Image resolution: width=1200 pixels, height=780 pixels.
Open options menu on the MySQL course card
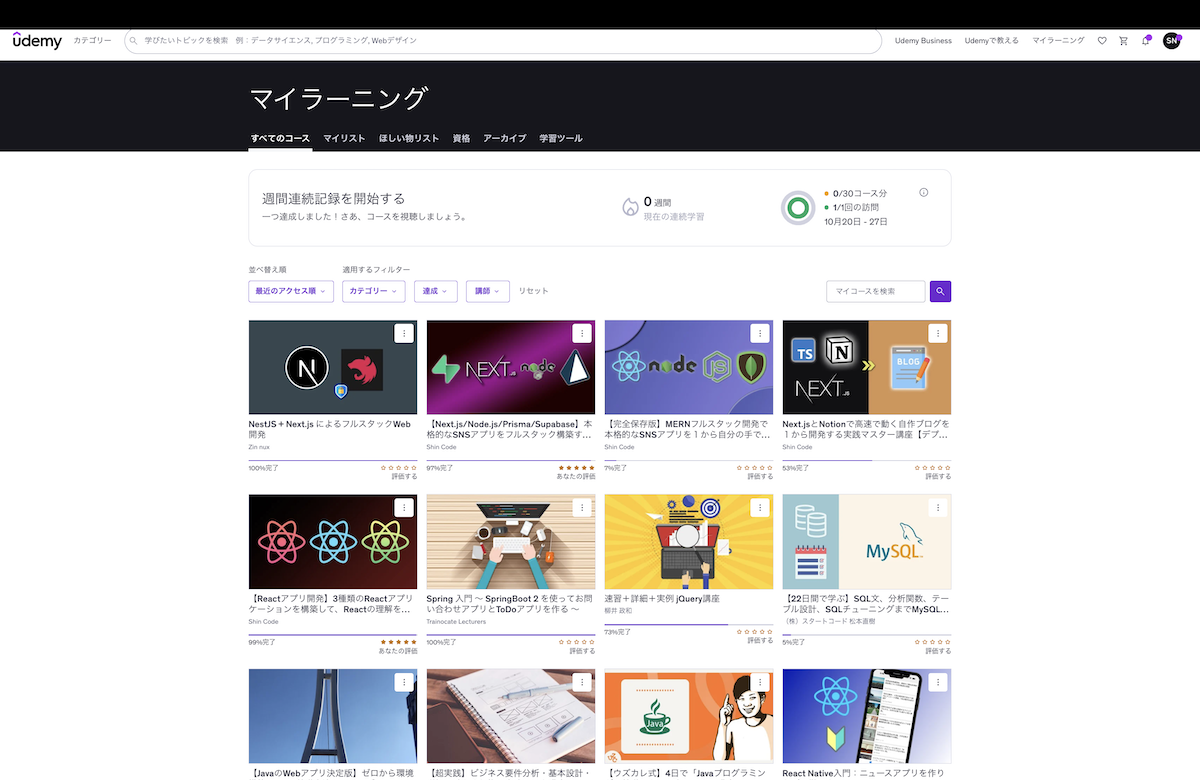[937, 507]
